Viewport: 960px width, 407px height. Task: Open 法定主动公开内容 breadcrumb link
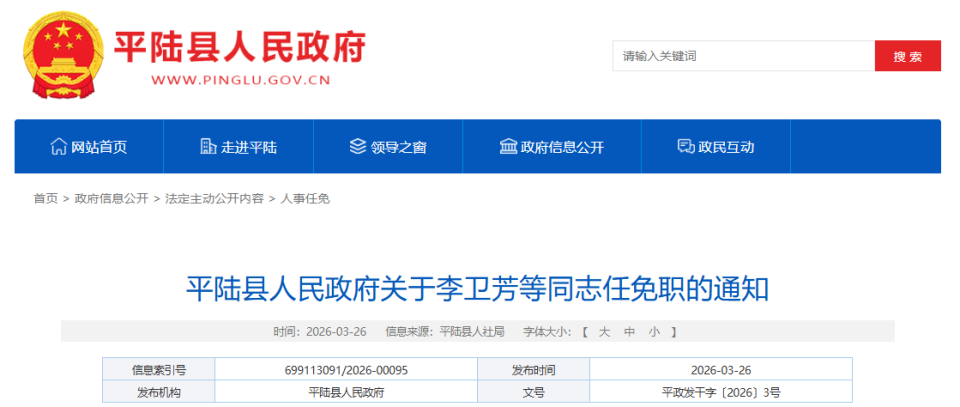(x=214, y=198)
